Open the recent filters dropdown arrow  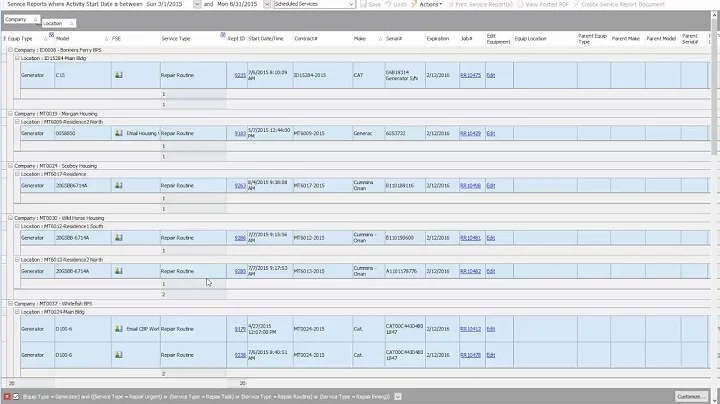(398, 397)
